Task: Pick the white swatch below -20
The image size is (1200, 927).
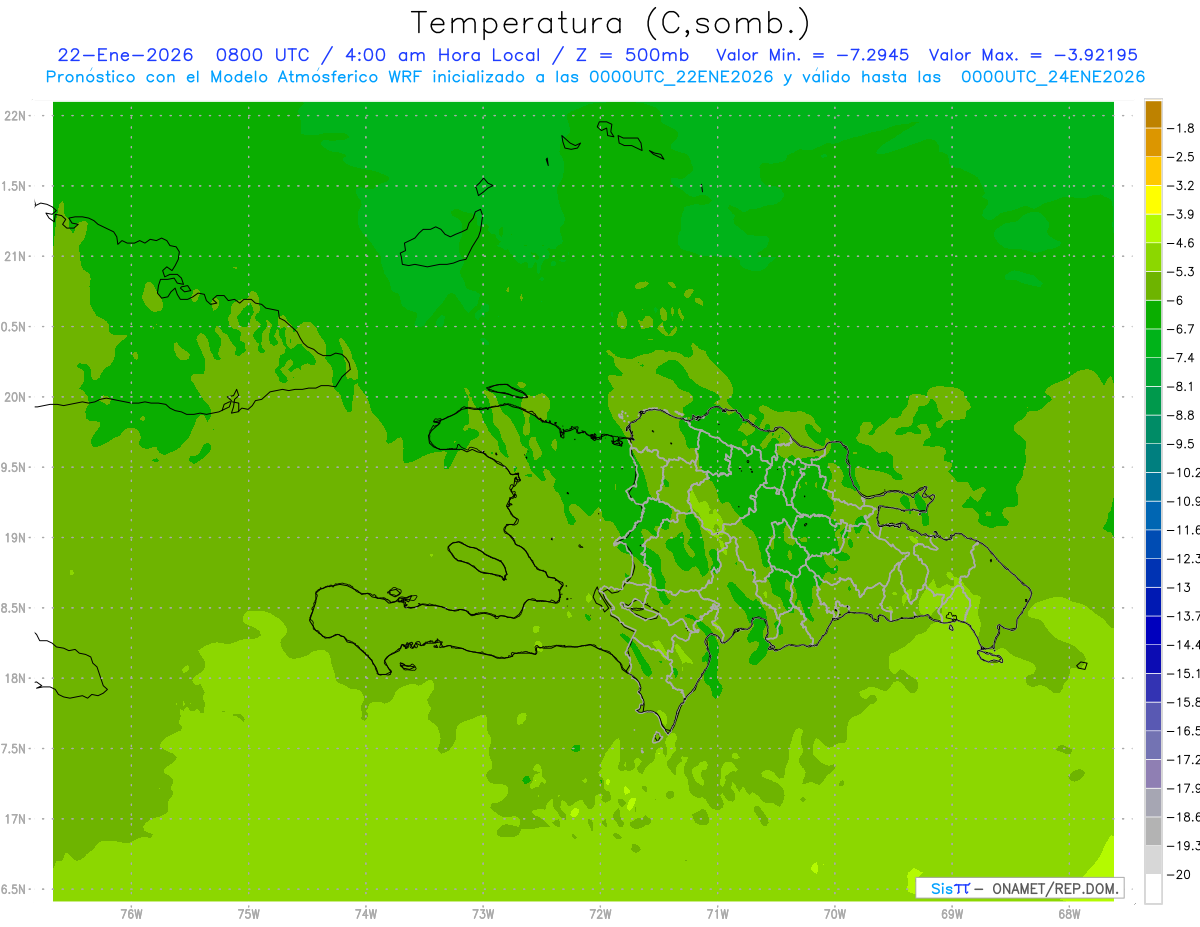Action: pyautogui.click(x=1153, y=888)
